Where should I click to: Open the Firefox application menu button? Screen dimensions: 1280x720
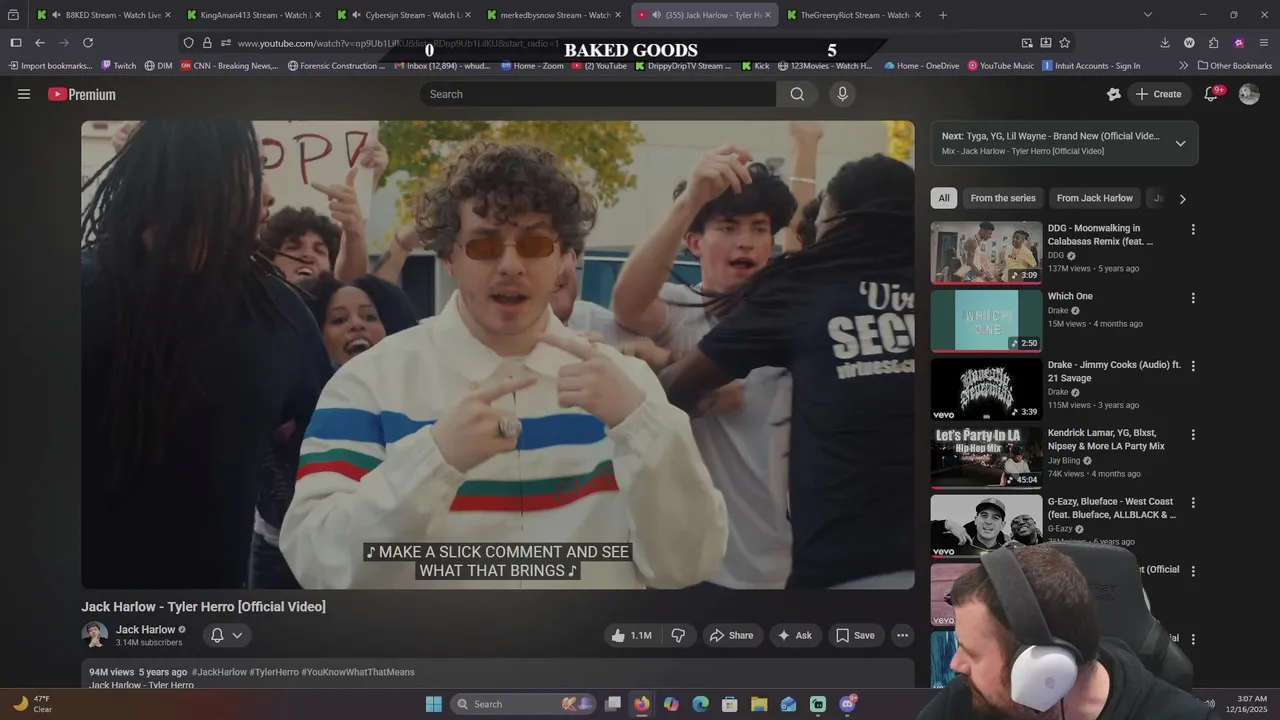point(1265,43)
